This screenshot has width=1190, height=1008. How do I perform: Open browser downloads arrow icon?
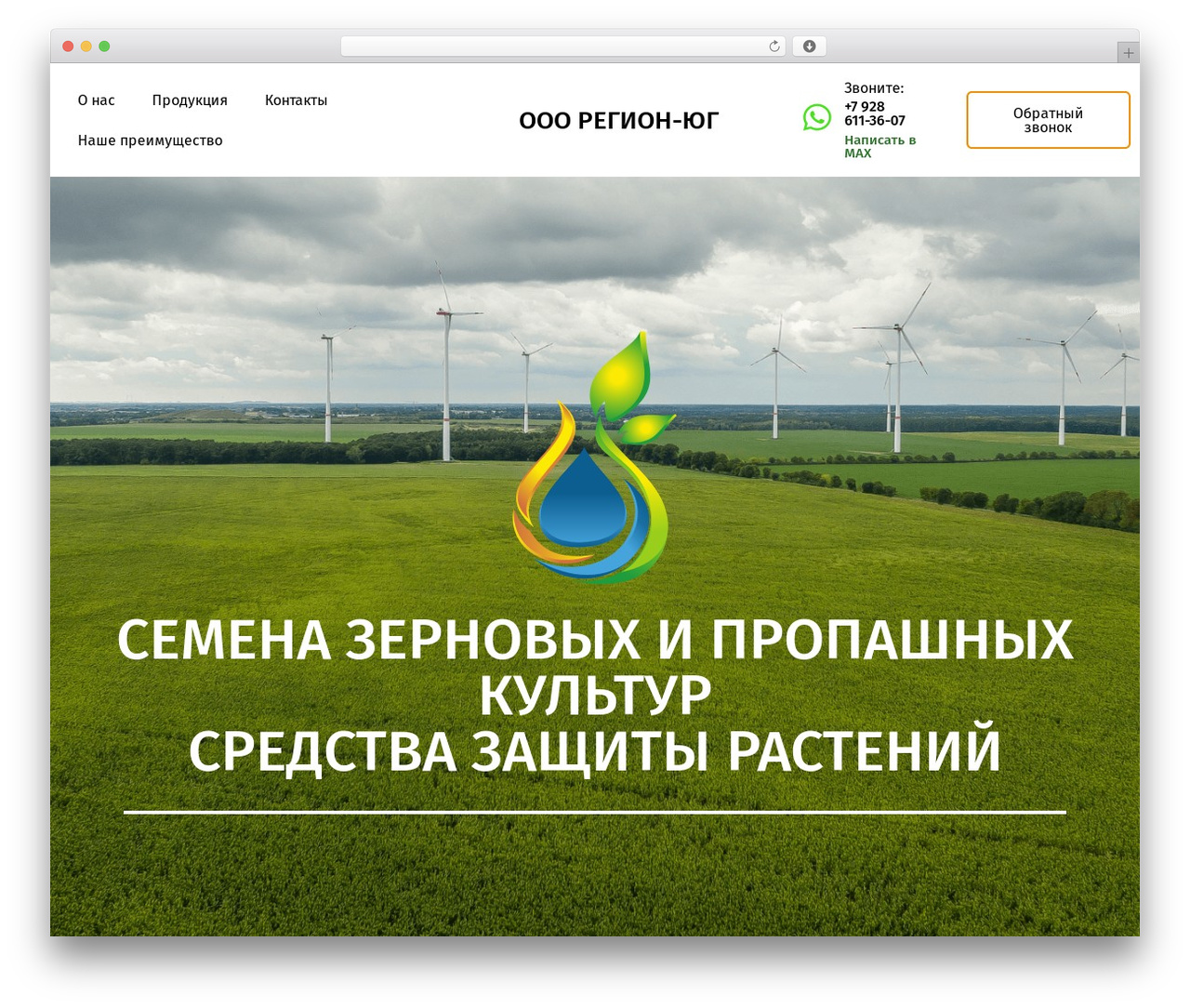point(810,46)
